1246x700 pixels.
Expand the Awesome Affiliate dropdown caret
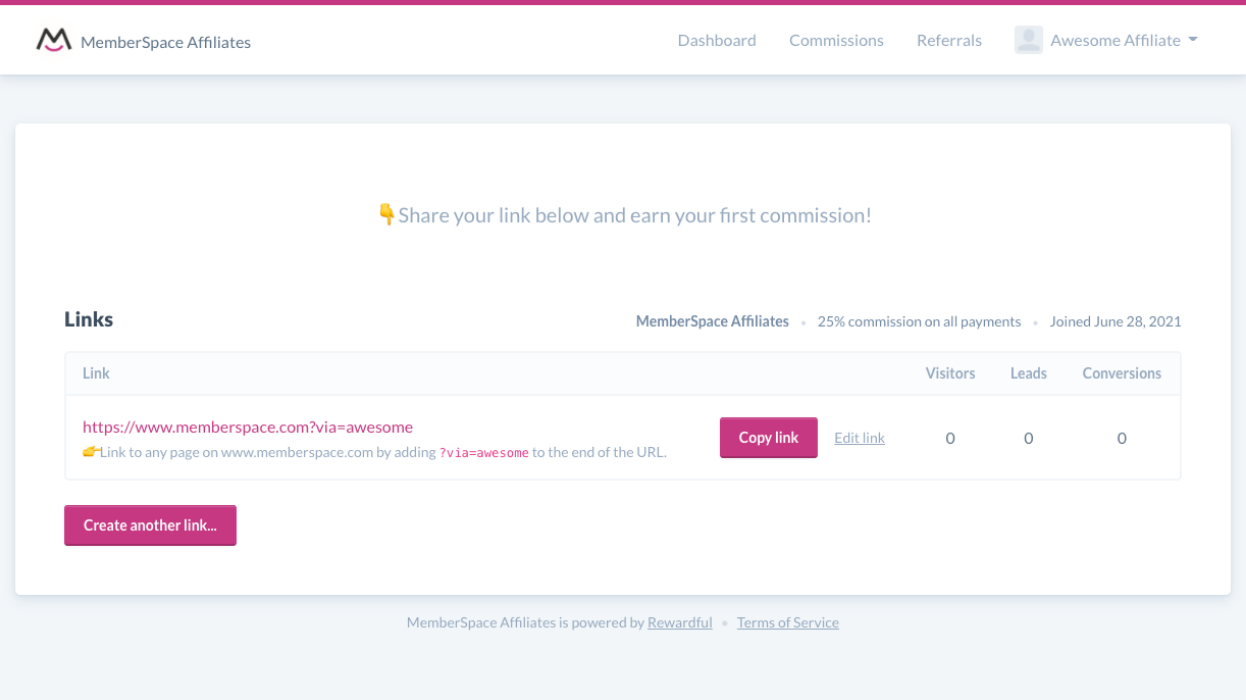click(x=1192, y=40)
